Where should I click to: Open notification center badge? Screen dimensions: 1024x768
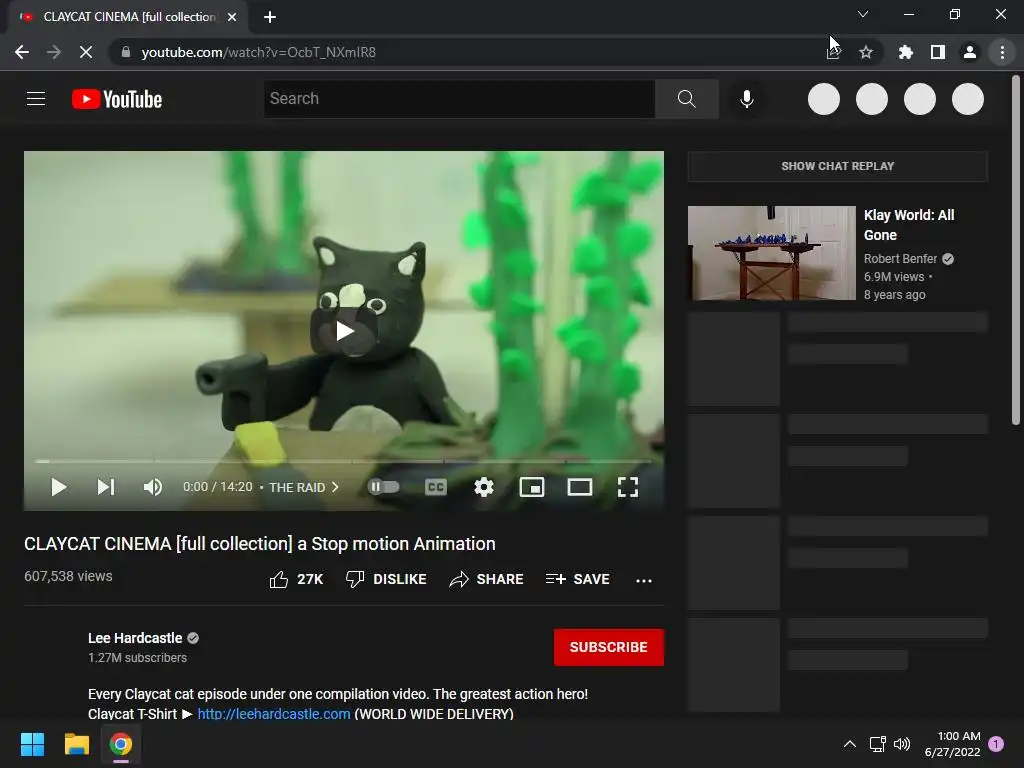pos(996,743)
